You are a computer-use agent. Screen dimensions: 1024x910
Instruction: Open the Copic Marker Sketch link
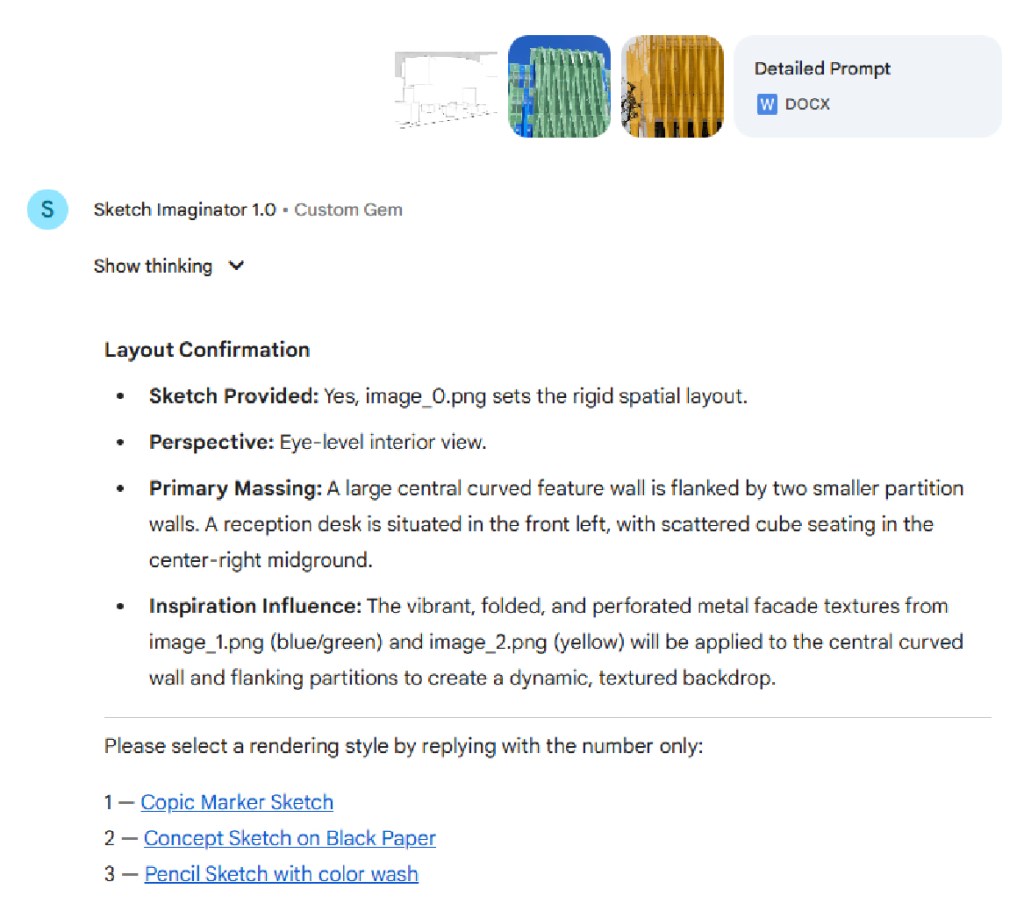click(x=237, y=802)
